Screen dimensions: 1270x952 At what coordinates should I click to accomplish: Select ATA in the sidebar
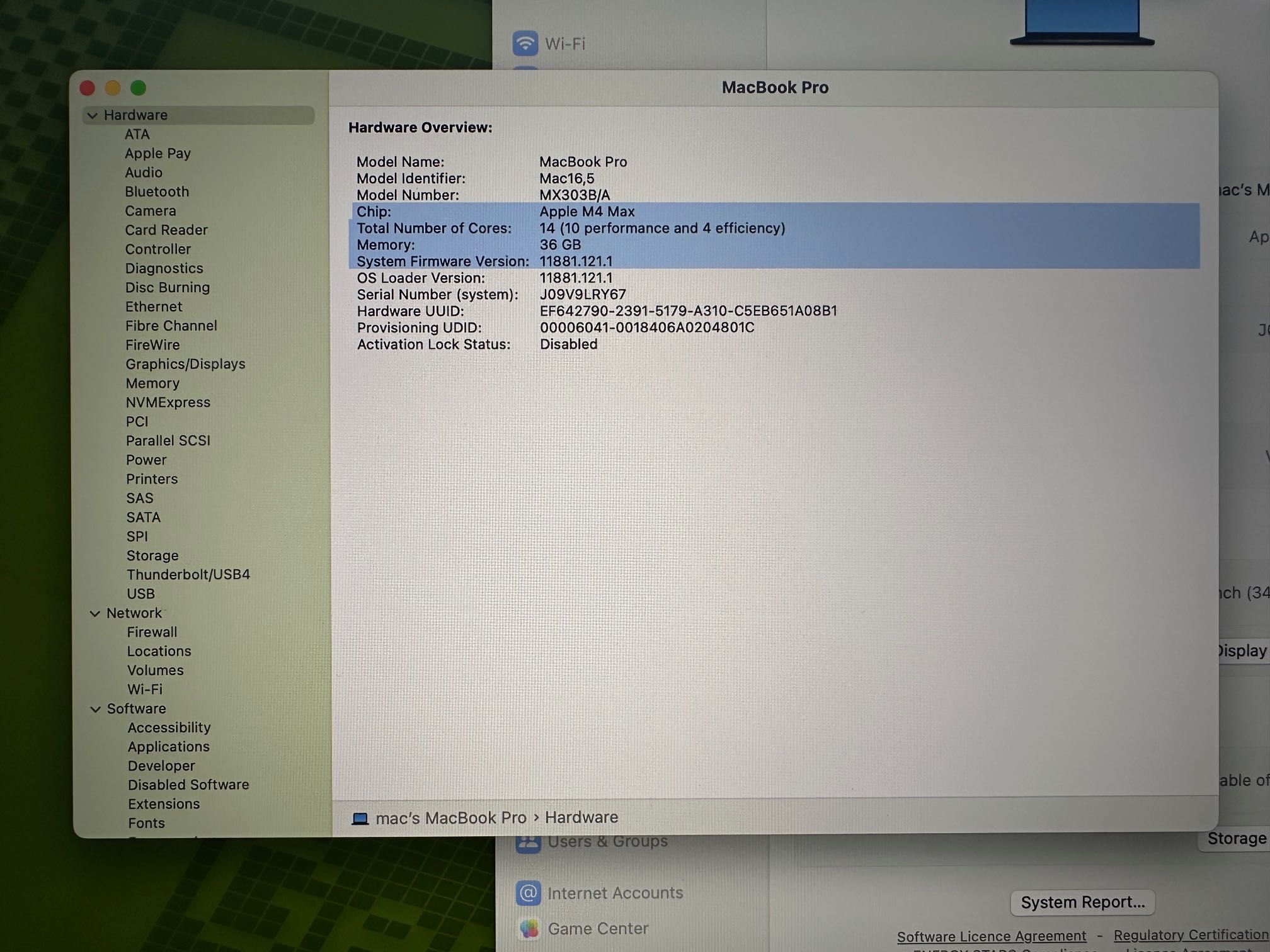[137, 134]
